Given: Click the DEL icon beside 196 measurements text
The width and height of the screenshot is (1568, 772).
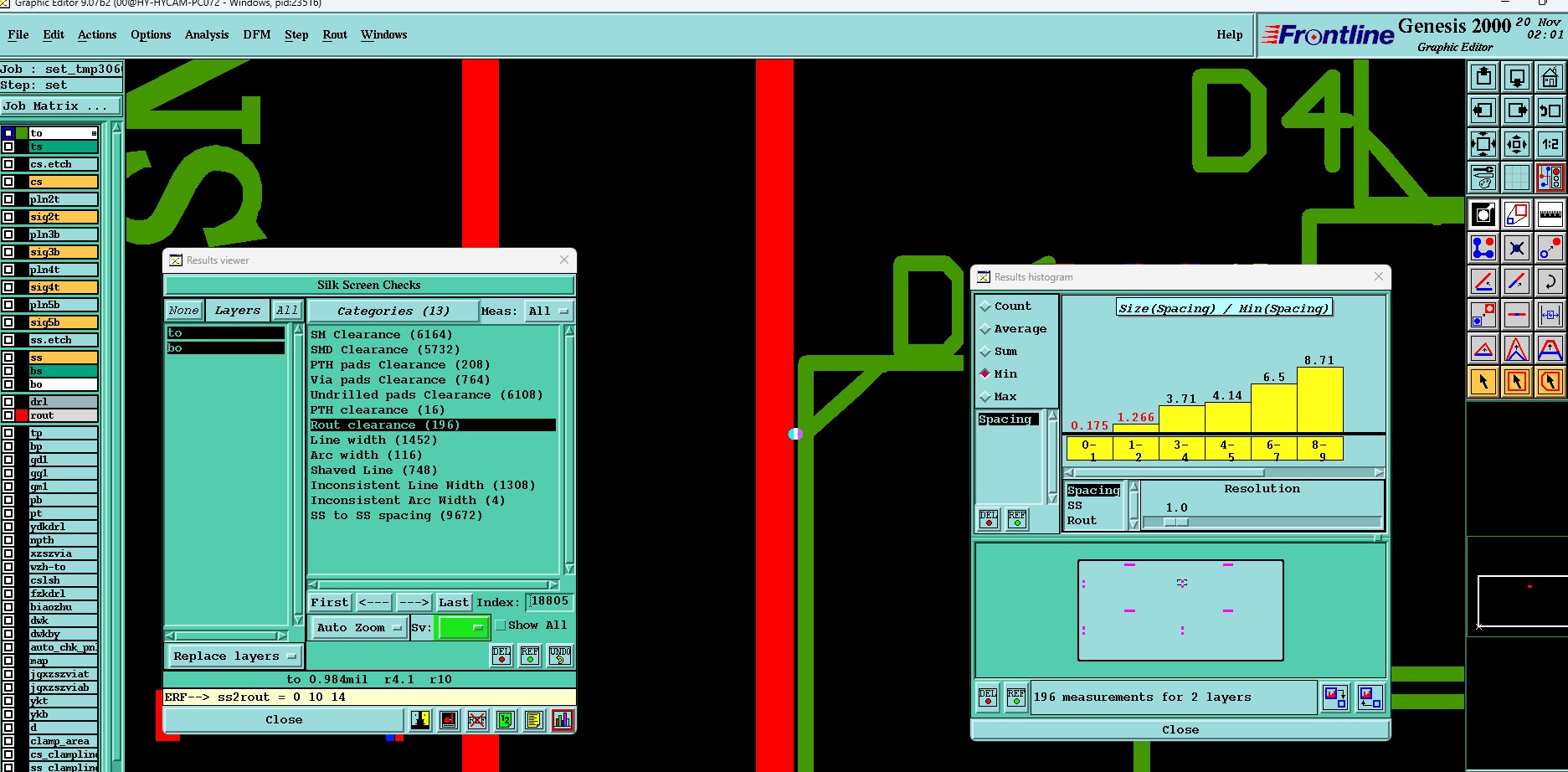Looking at the screenshot, I should (x=989, y=697).
